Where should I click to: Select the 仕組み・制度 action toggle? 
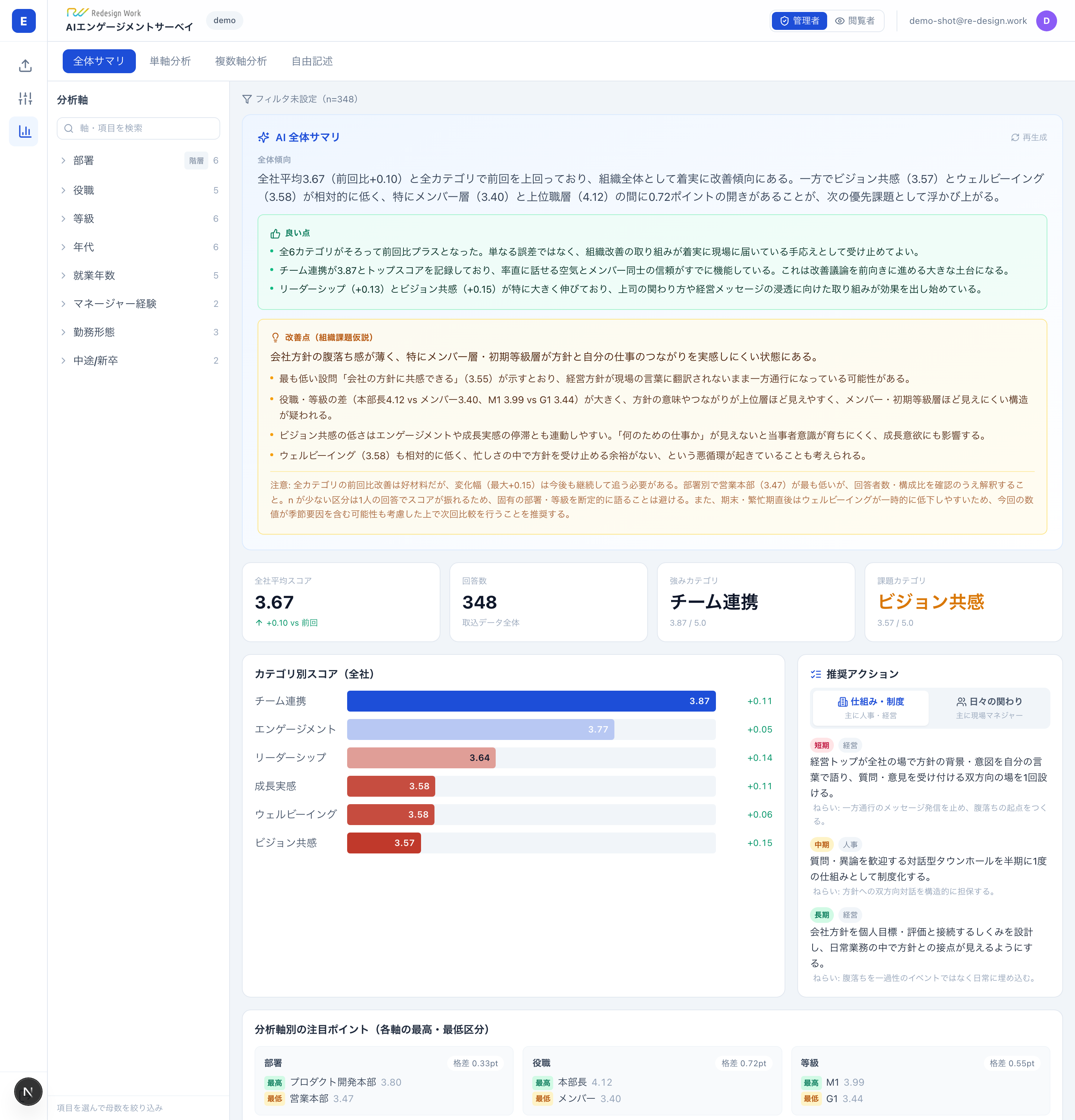[870, 707]
